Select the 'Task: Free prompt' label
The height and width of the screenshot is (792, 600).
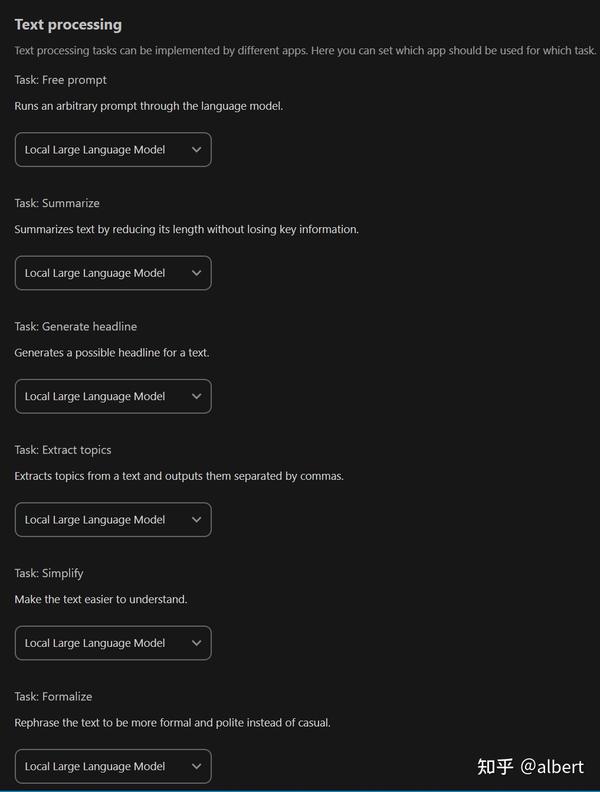pos(61,80)
